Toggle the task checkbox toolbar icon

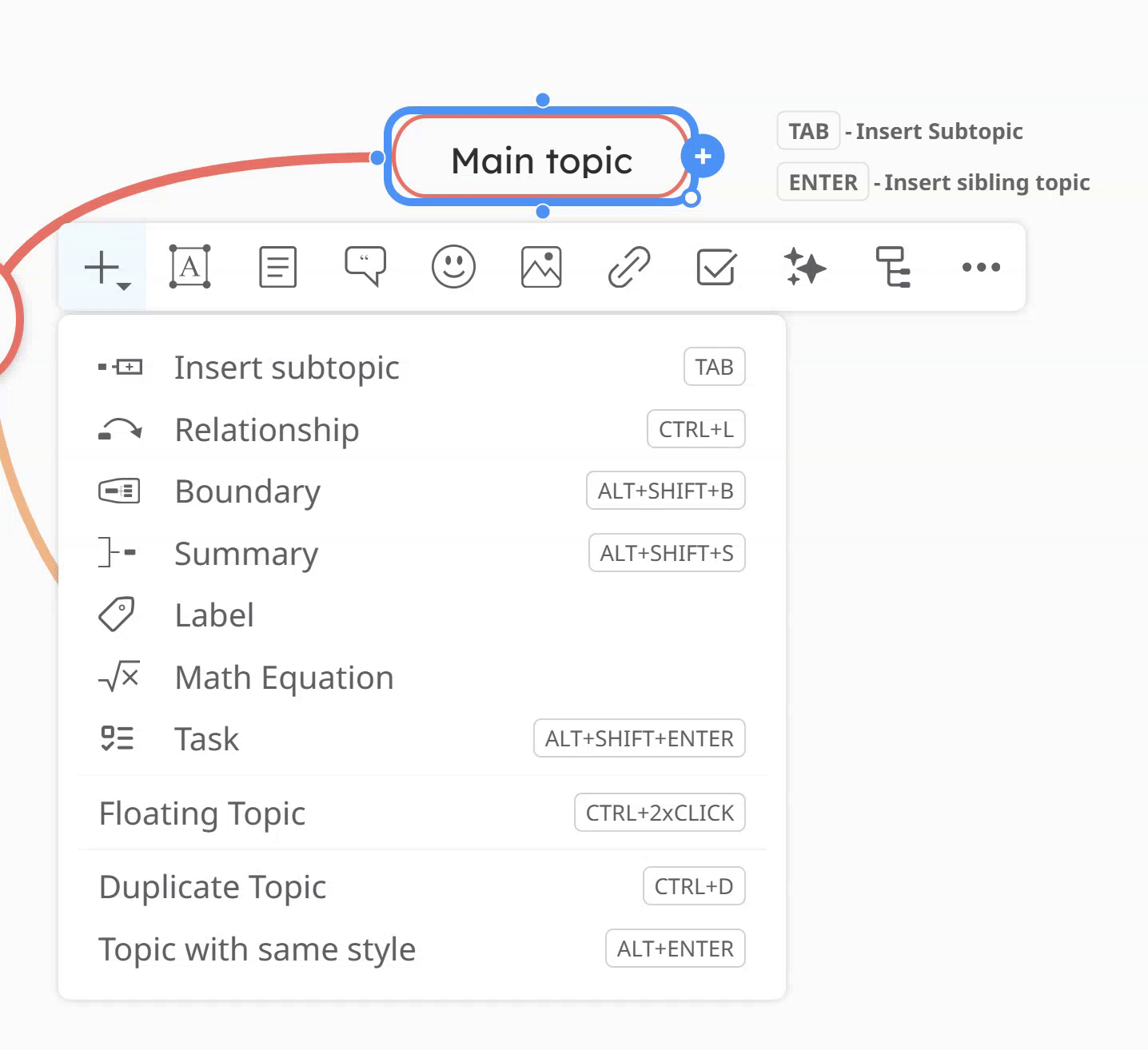[716, 267]
